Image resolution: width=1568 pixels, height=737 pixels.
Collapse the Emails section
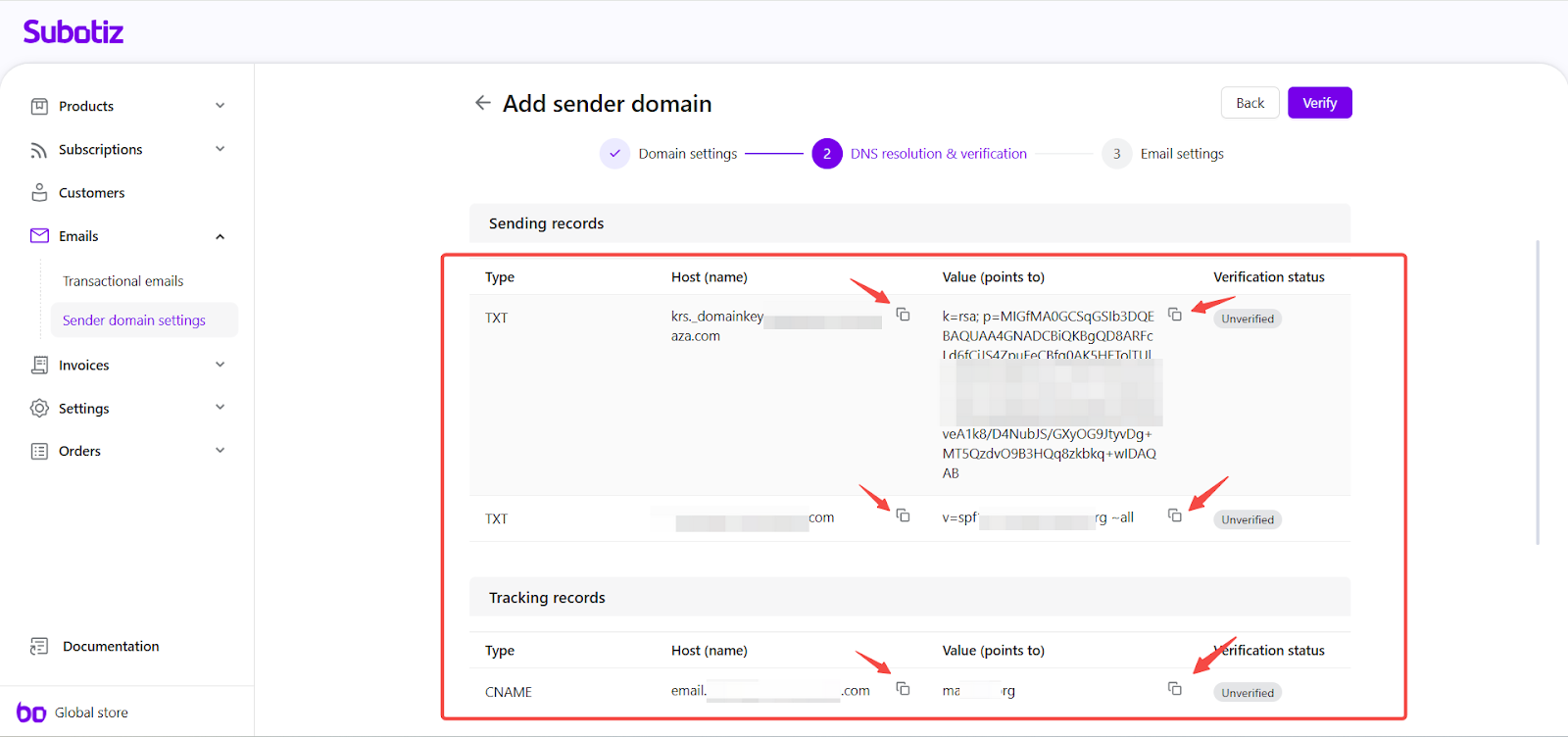tap(220, 236)
